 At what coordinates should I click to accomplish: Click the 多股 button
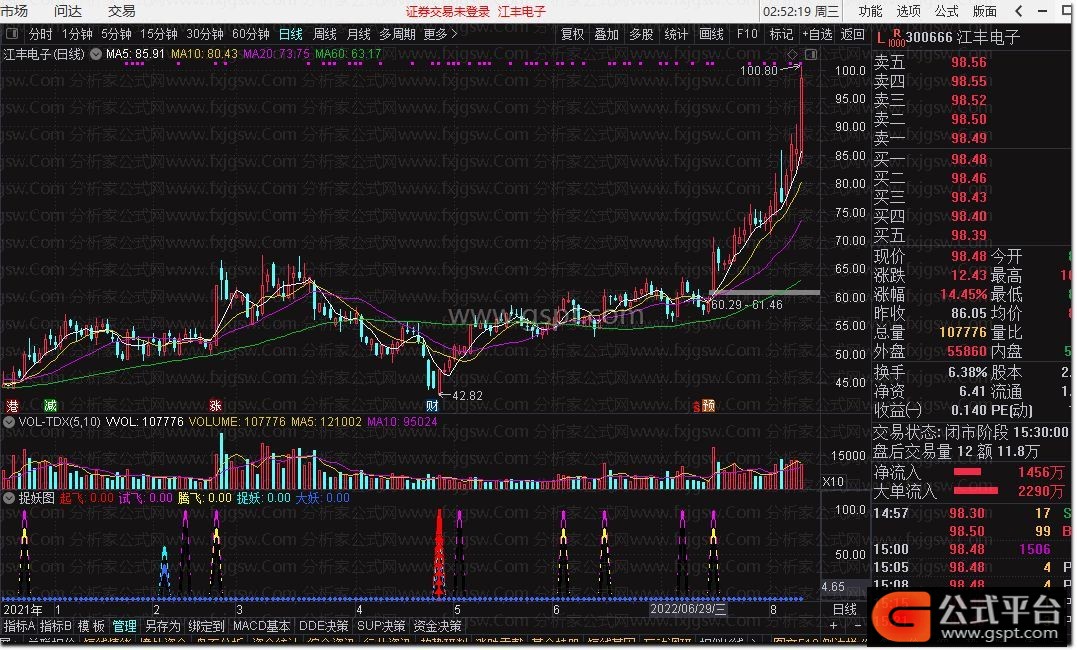pyautogui.click(x=641, y=34)
